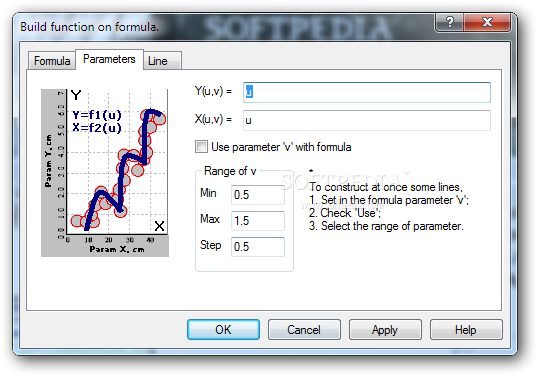
Task: Click 'To construct at once some lines' text
Action: [386, 187]
